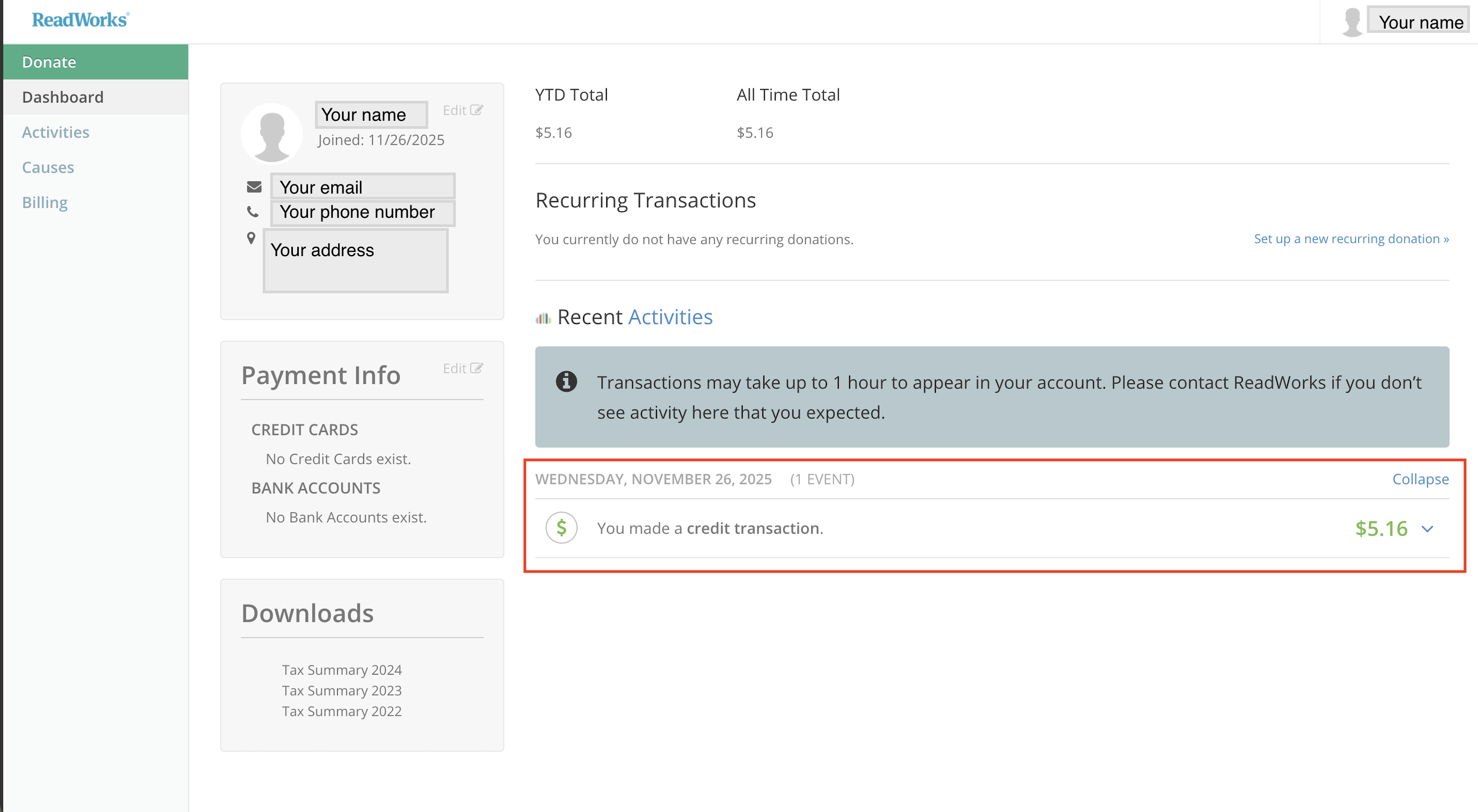Edit the profile details

462,110
